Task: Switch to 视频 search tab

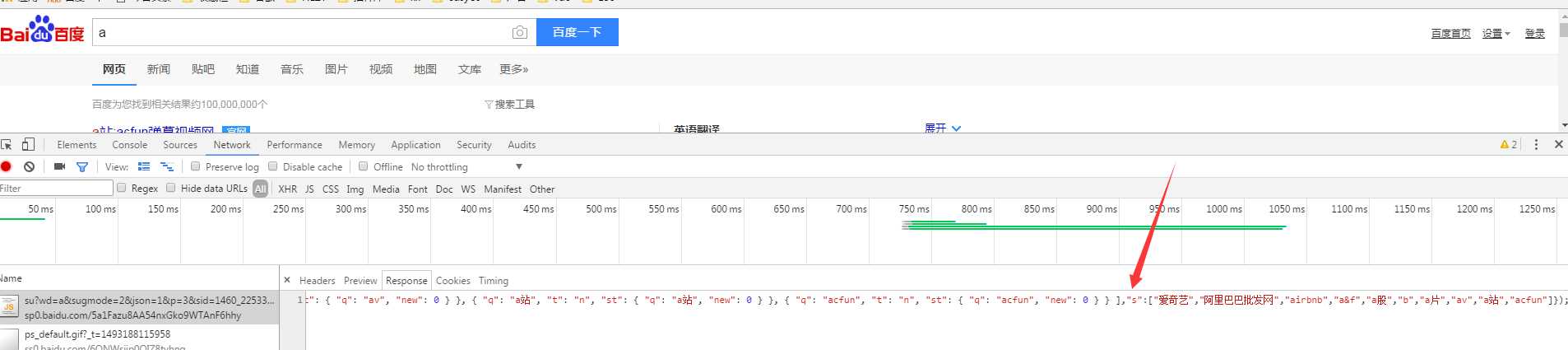Action: click(381, 69)
